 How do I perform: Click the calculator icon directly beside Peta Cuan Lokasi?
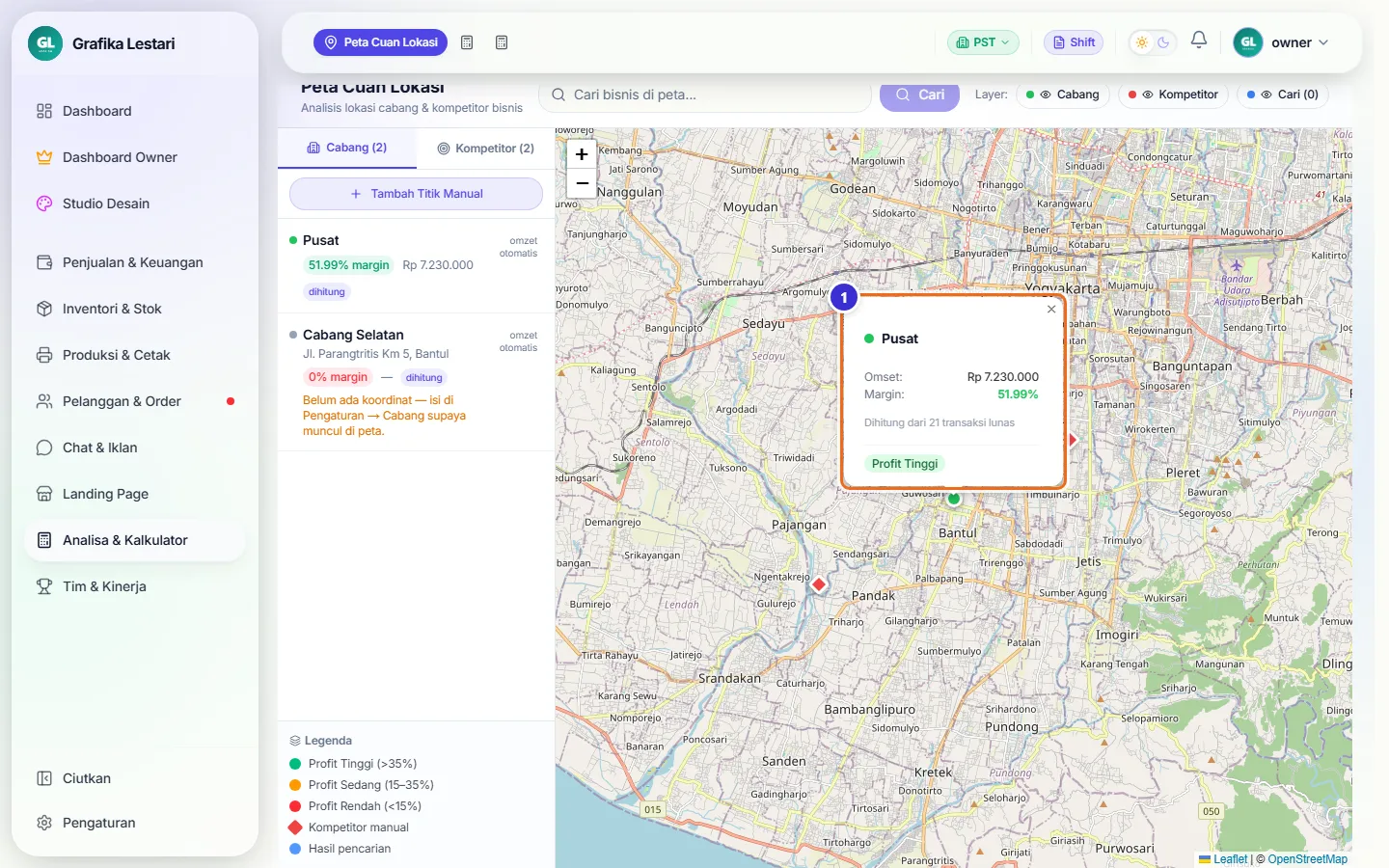coord(467,42)
